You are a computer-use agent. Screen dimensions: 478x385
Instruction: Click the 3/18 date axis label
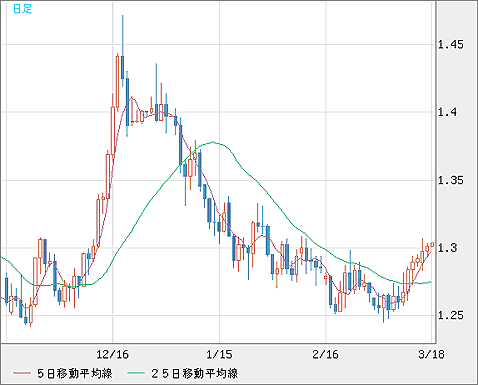click(431, 354)
